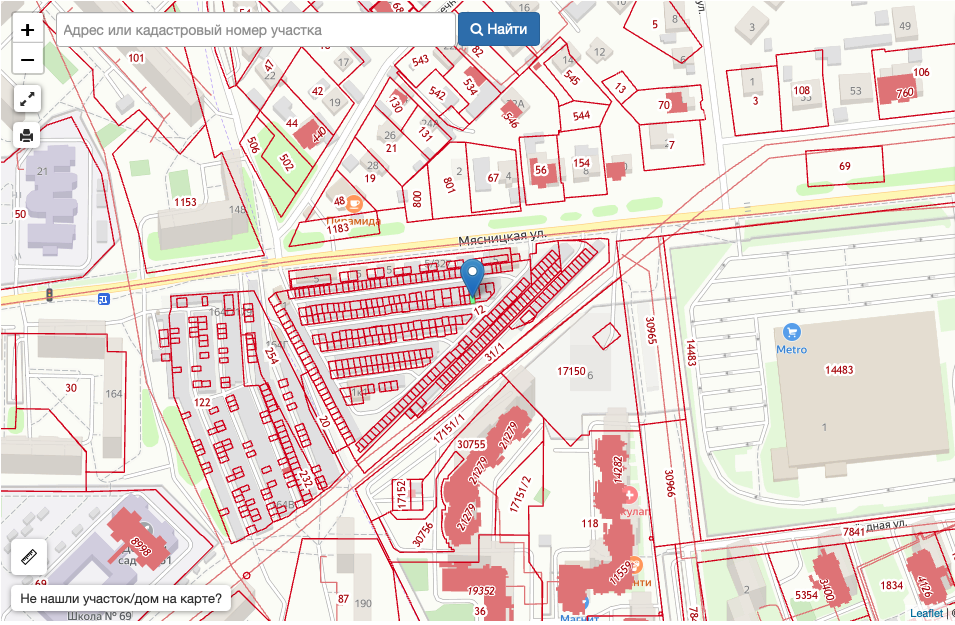Screen dimensions: 955x625
Task: Print the map via printer icon
Action: click(x=27, y=135)
